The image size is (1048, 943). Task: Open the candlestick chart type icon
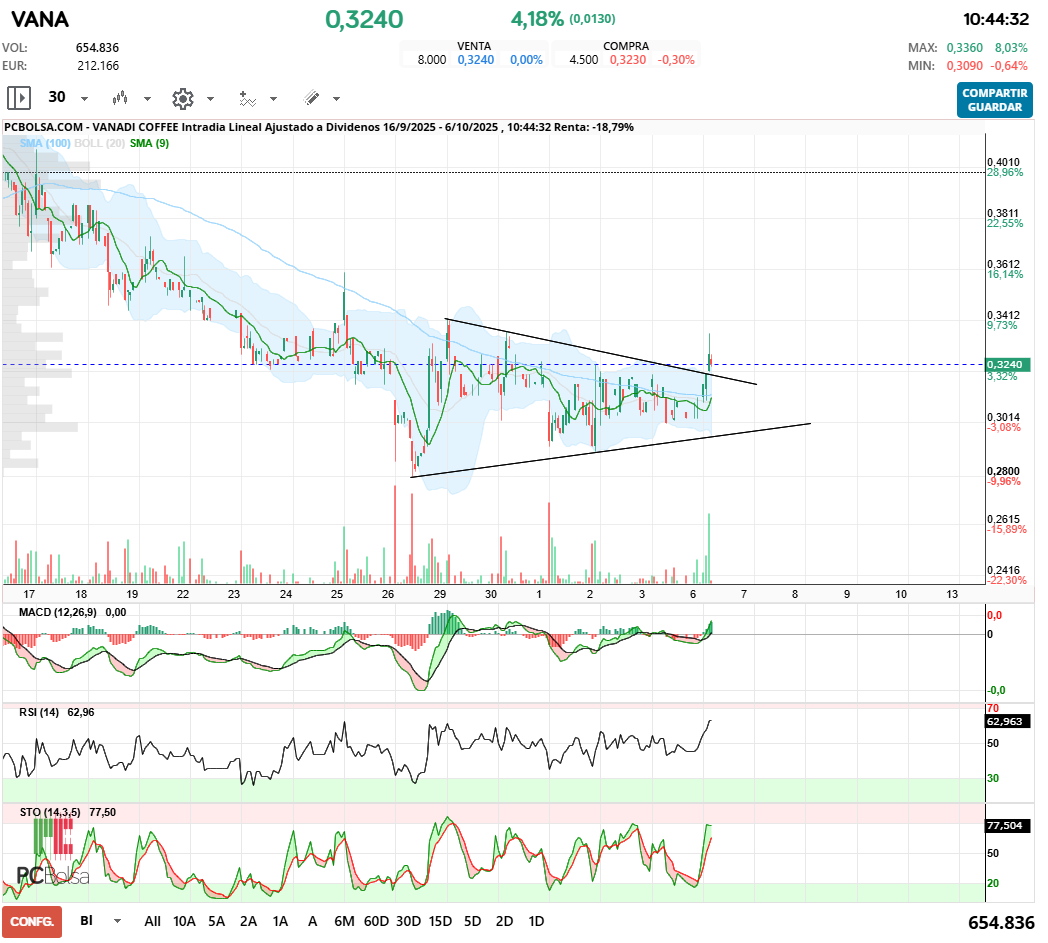click(120, 98)
